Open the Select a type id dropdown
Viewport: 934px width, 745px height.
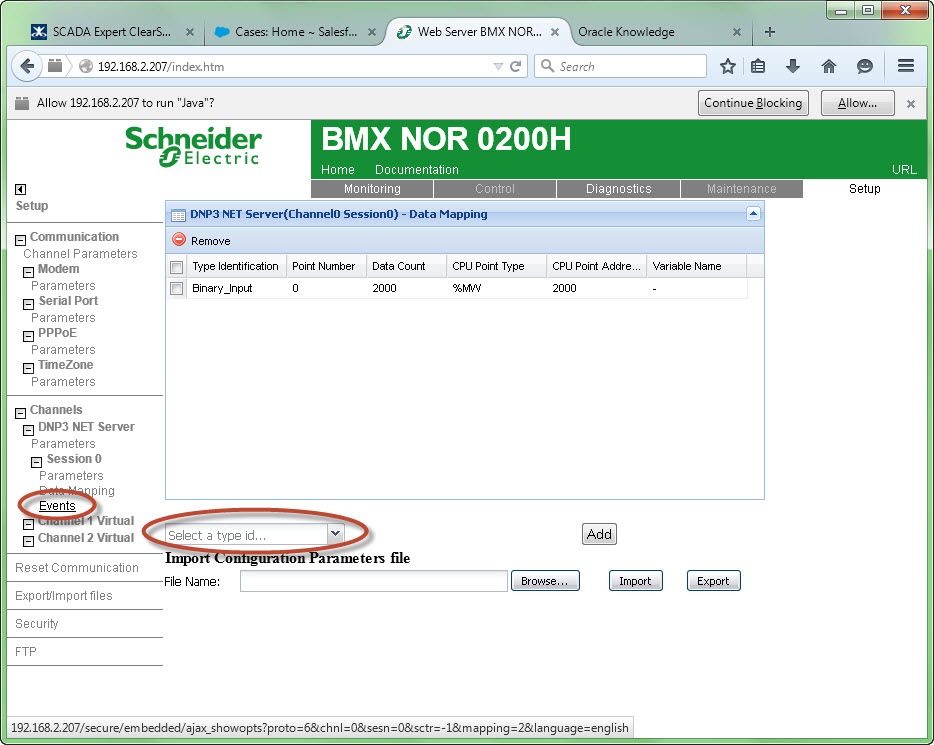click(335, 534)
